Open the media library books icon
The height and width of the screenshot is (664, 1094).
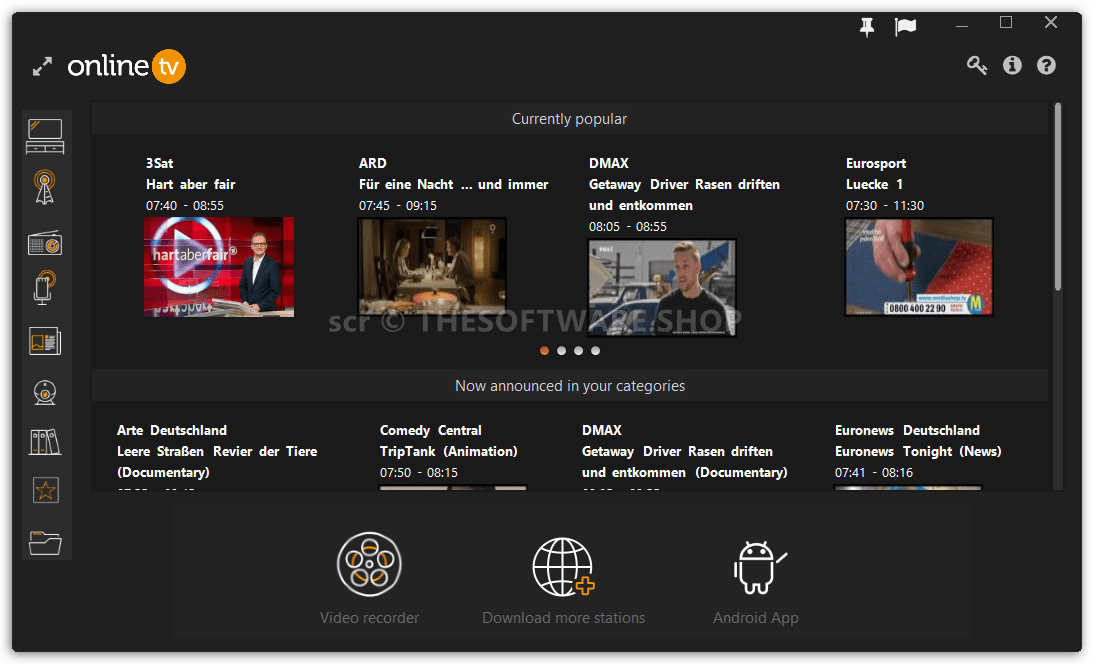[x=45, y=442]
